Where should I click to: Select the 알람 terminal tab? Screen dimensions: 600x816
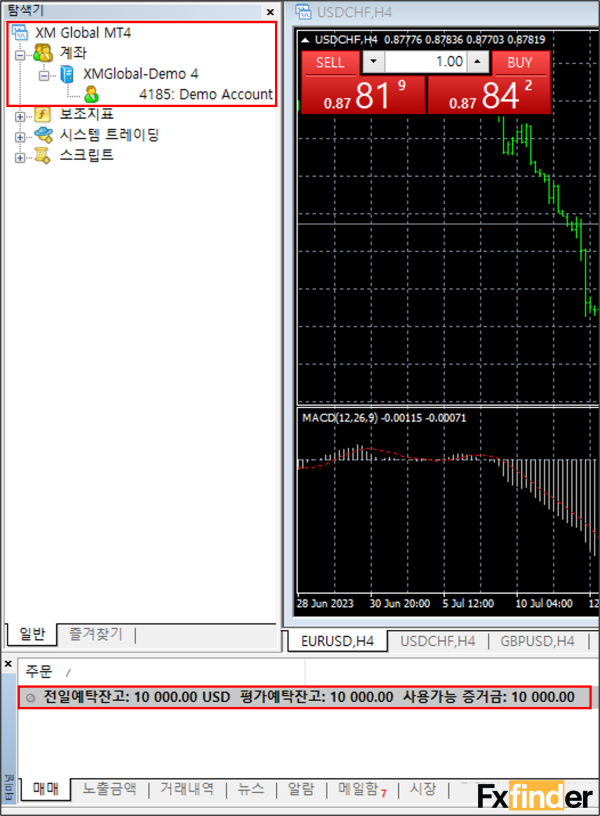pyautogui.click(x=301, y=789)
